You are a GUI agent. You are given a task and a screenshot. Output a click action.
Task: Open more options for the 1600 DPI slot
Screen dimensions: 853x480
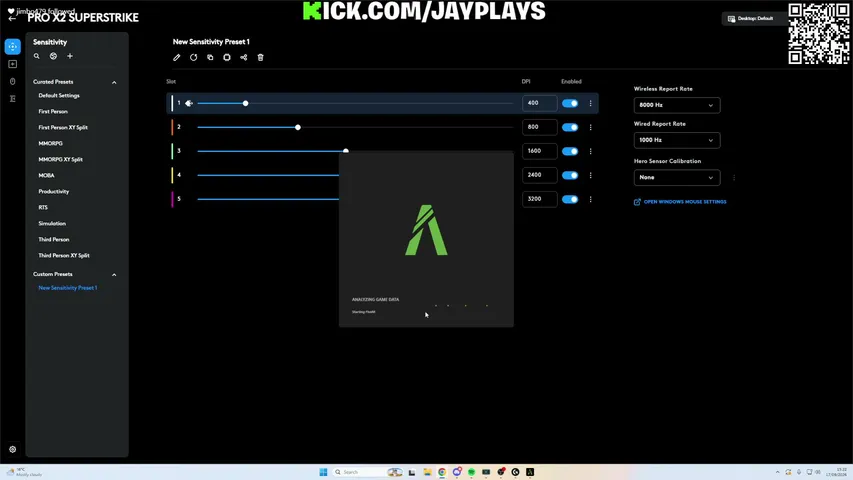coord(590,151)
